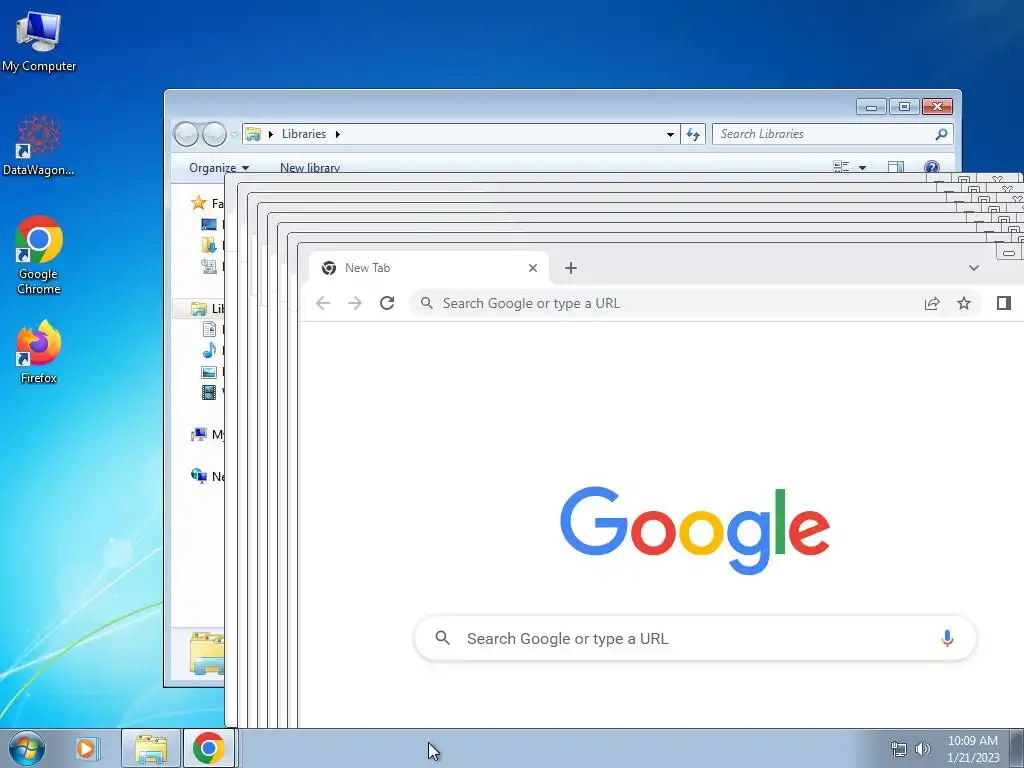Select Favorites in Explorer navigation pane

(207, 203)
